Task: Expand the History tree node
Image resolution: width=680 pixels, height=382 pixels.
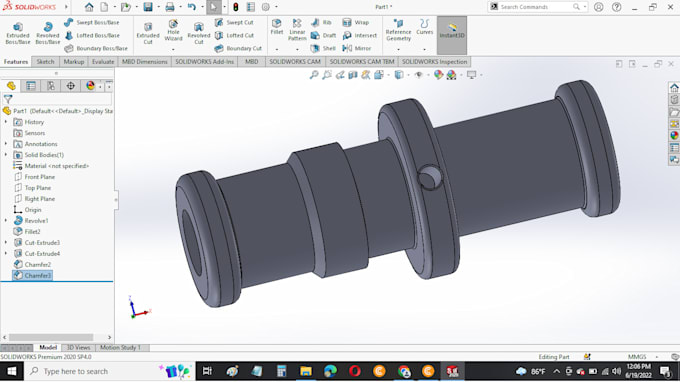Action: click(x=6, y=122)
